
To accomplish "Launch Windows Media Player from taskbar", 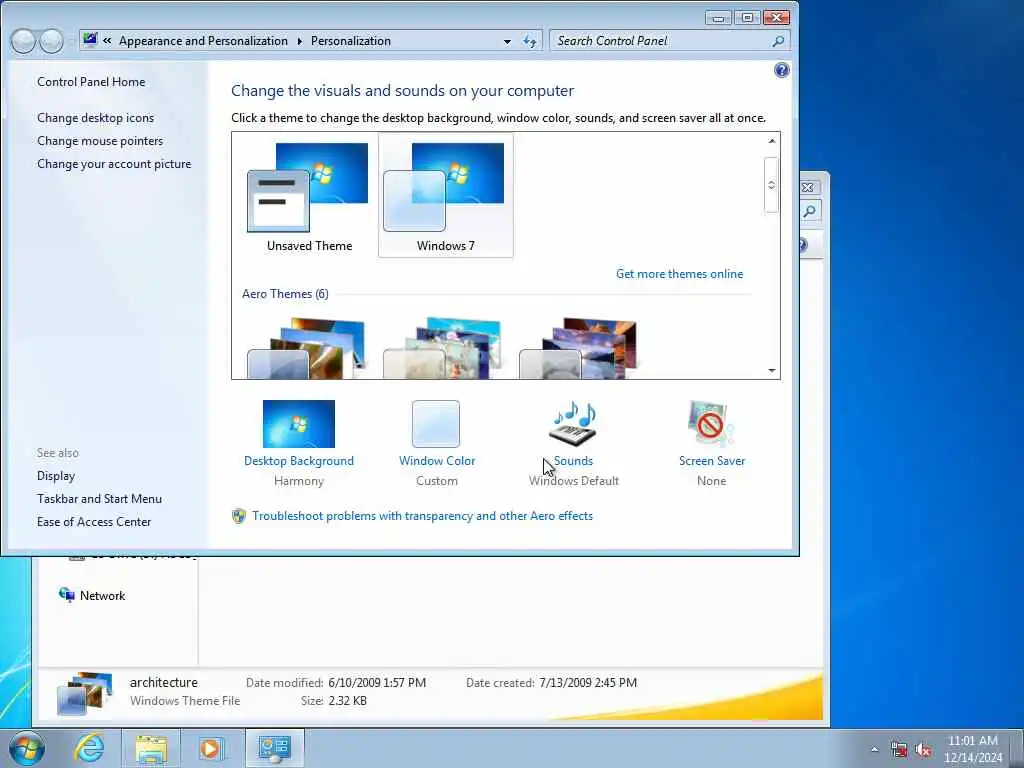I will (211, 748).
